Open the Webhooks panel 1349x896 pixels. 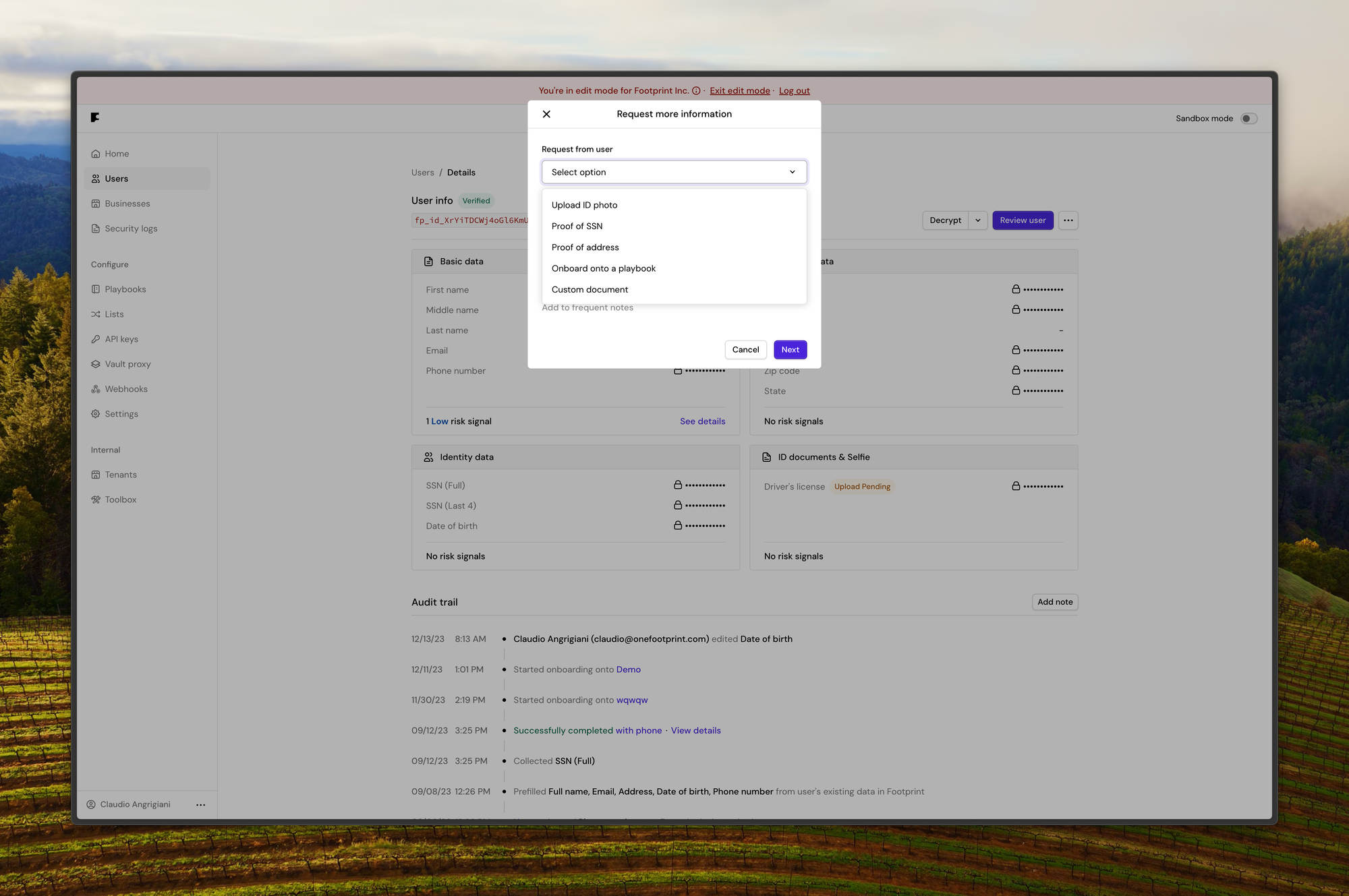pyautogui.click(x=127, y=388)
